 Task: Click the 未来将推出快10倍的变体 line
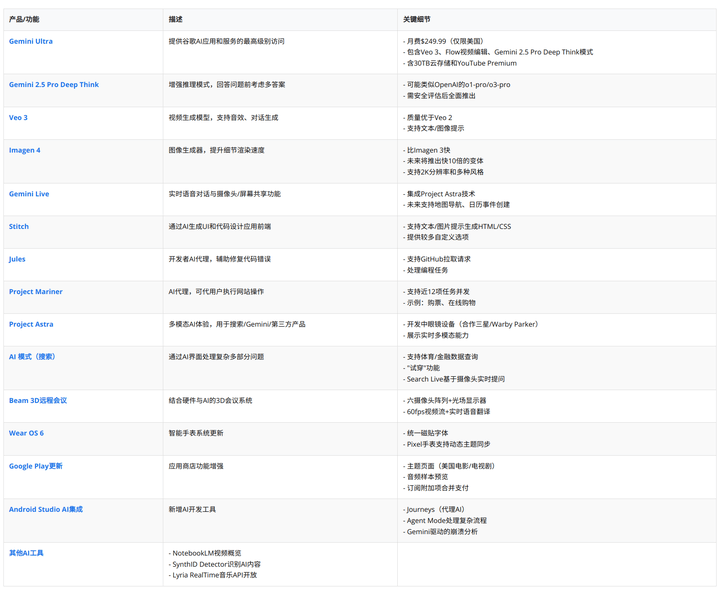(x=443, y=161)
